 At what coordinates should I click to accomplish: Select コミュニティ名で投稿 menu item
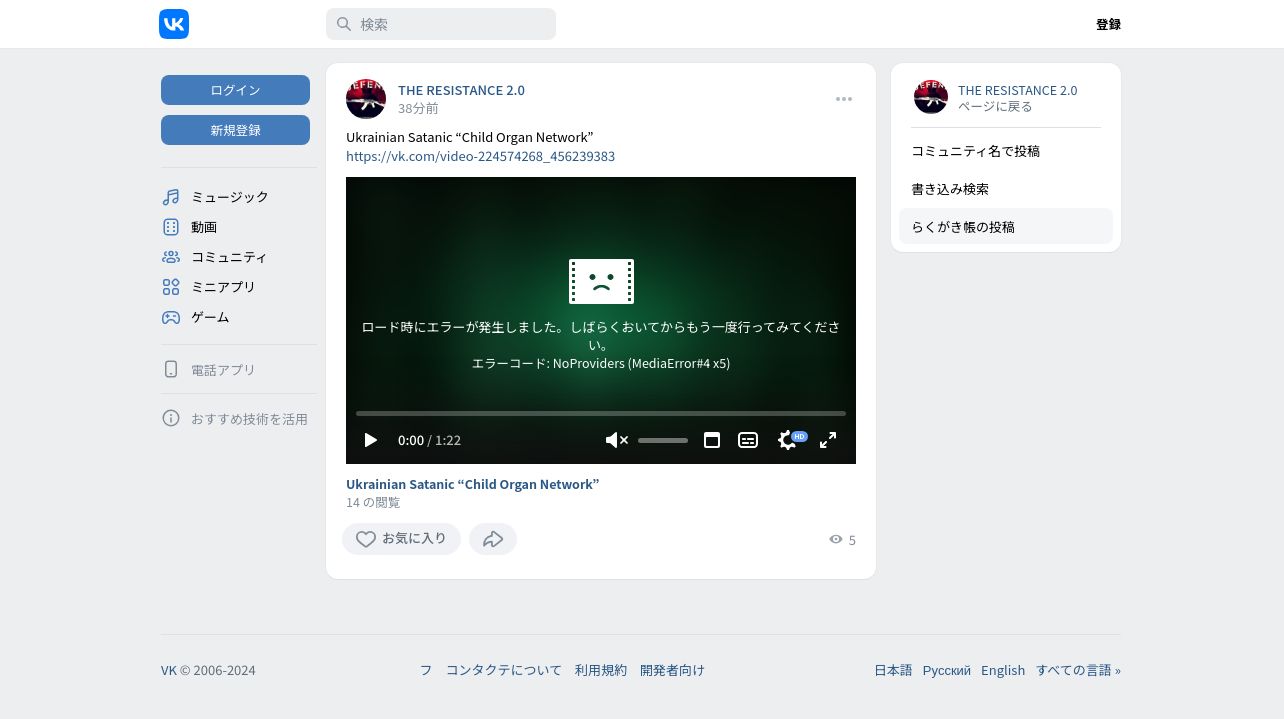pyautogui.click(x=1006, y=151)
